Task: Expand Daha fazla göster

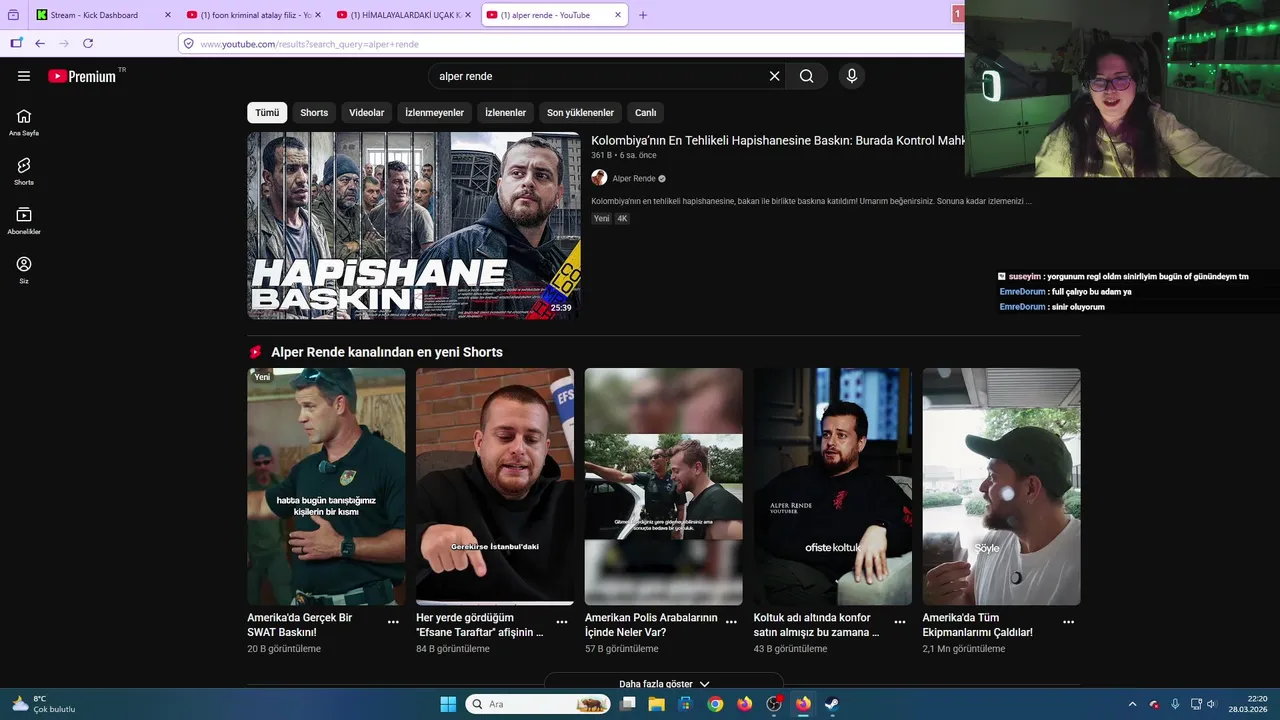Action: tap(664, 684)
